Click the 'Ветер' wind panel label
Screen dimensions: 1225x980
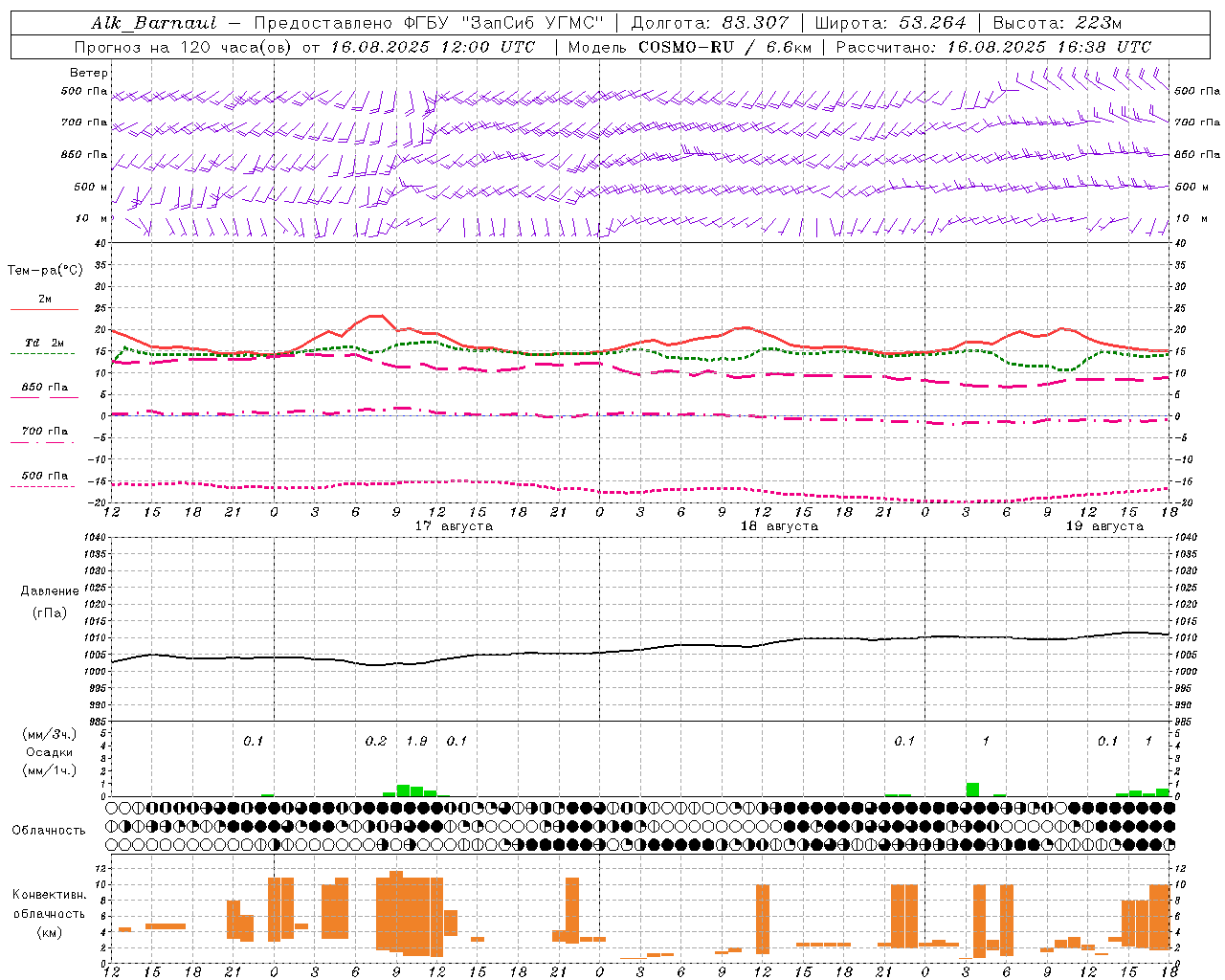(89, 73)
